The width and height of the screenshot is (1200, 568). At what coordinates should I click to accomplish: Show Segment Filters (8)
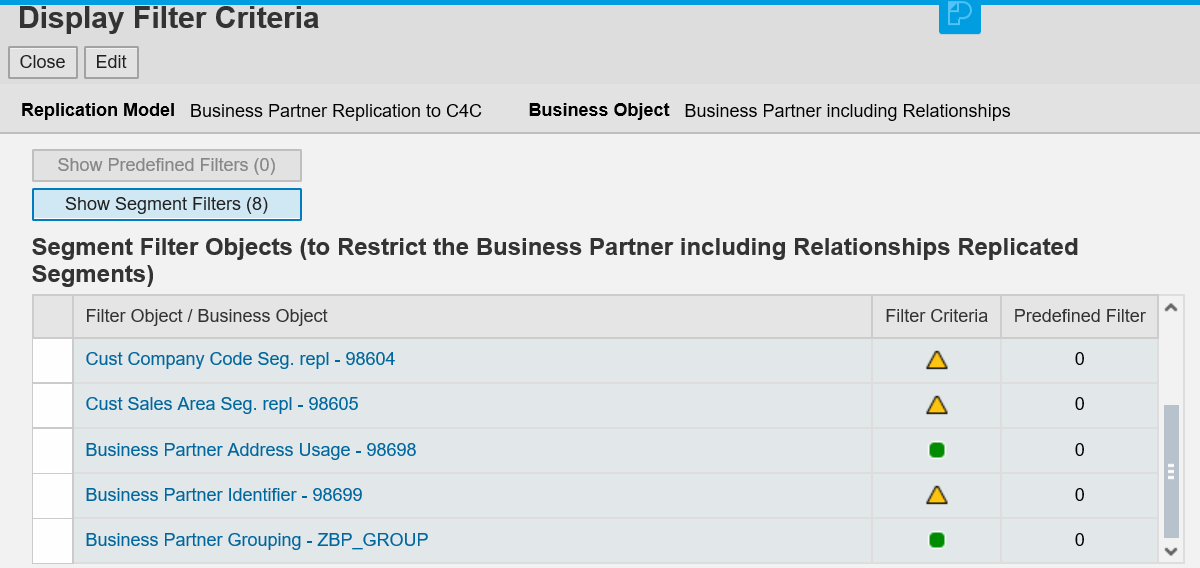pos(167,204)
